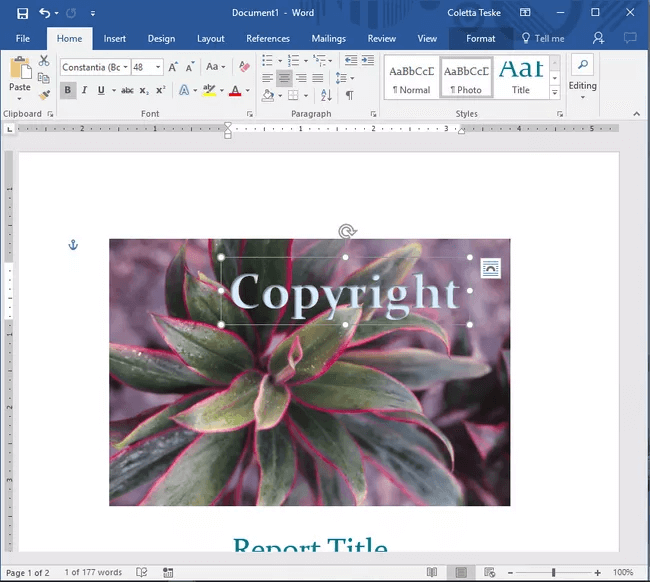The width and height of the screenshot is (650, 582).
Task: Open the font size 48 dropdown
Action: tap(158, 67)
